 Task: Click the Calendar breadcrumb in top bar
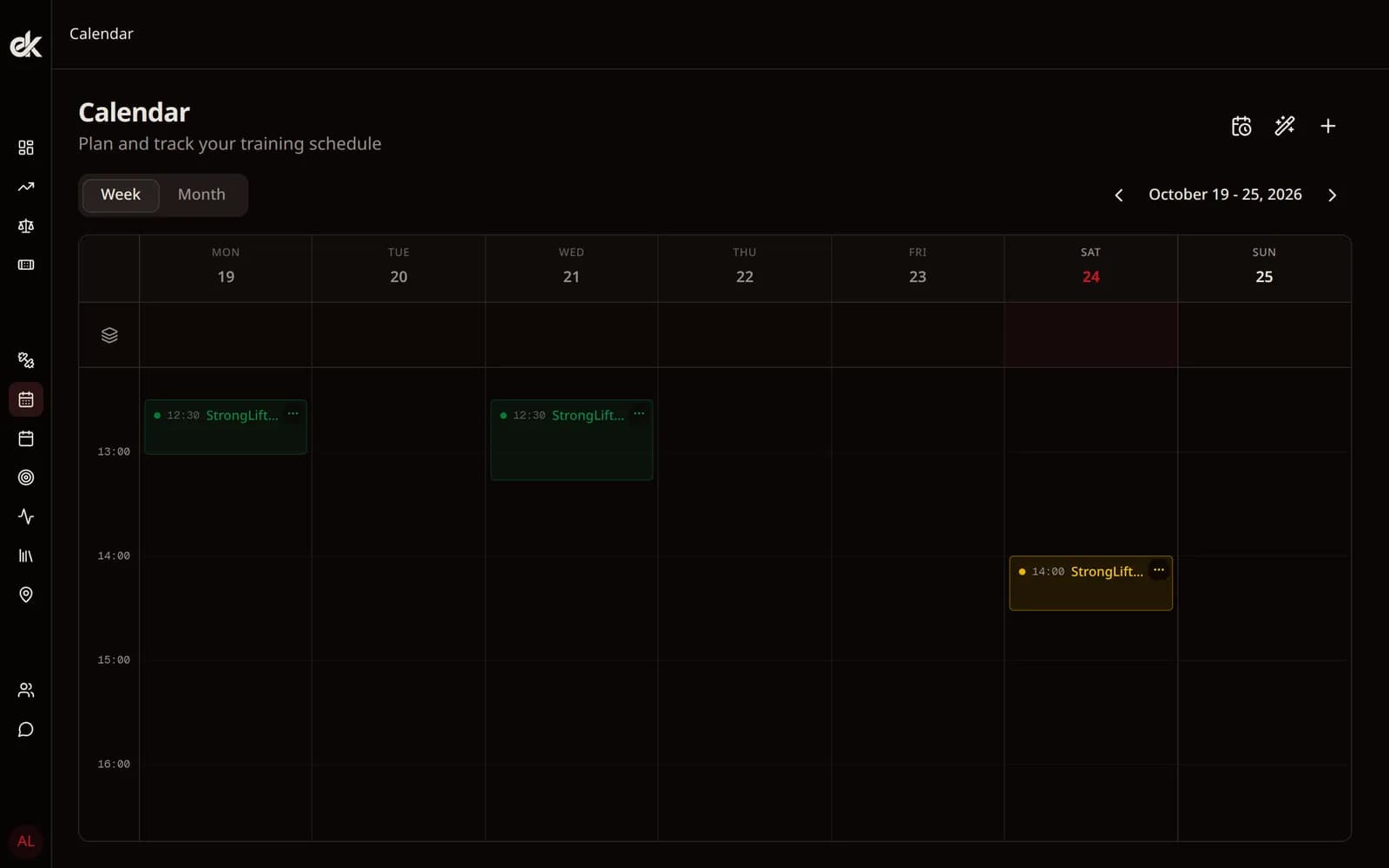(102, 34)
